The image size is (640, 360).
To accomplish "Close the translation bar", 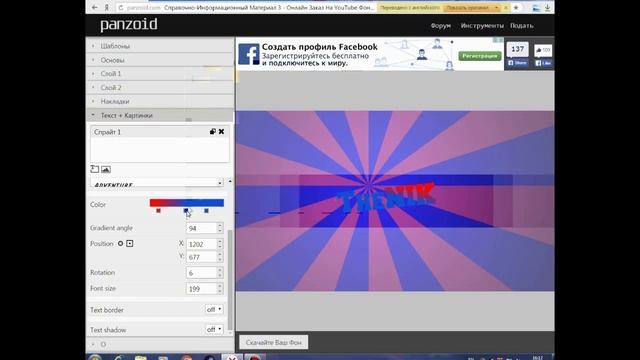I will (506, 8).
